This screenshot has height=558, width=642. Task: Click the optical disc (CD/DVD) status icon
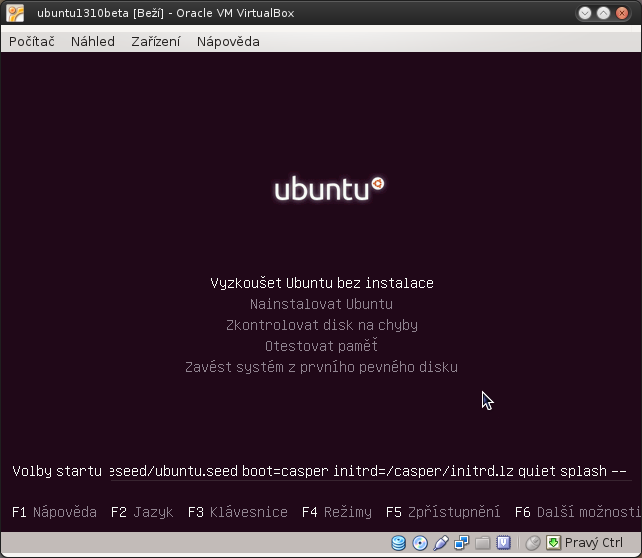(x=420, y=543)
